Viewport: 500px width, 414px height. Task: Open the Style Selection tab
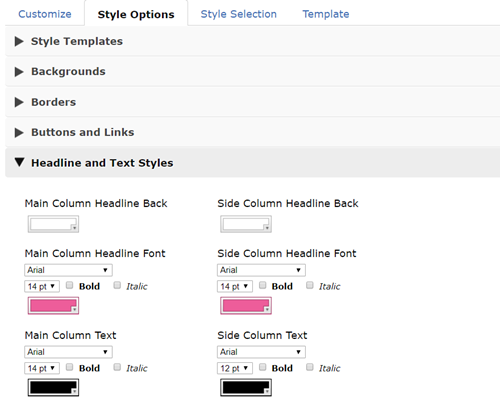(238, 14)
